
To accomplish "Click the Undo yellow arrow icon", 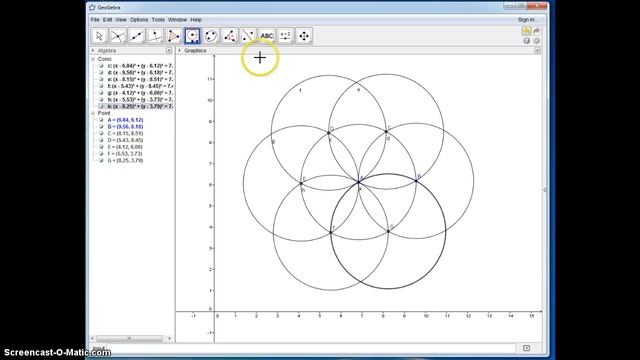I will 527,31.
